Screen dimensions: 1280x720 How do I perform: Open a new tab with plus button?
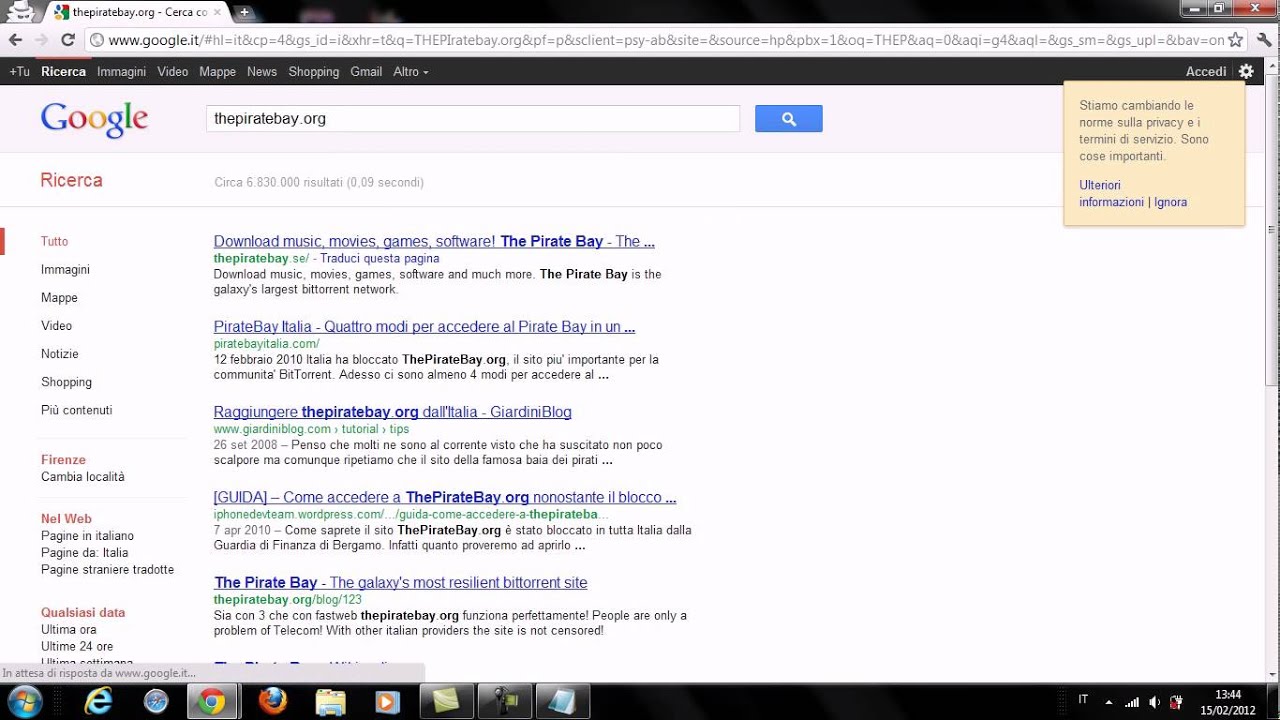244,12
